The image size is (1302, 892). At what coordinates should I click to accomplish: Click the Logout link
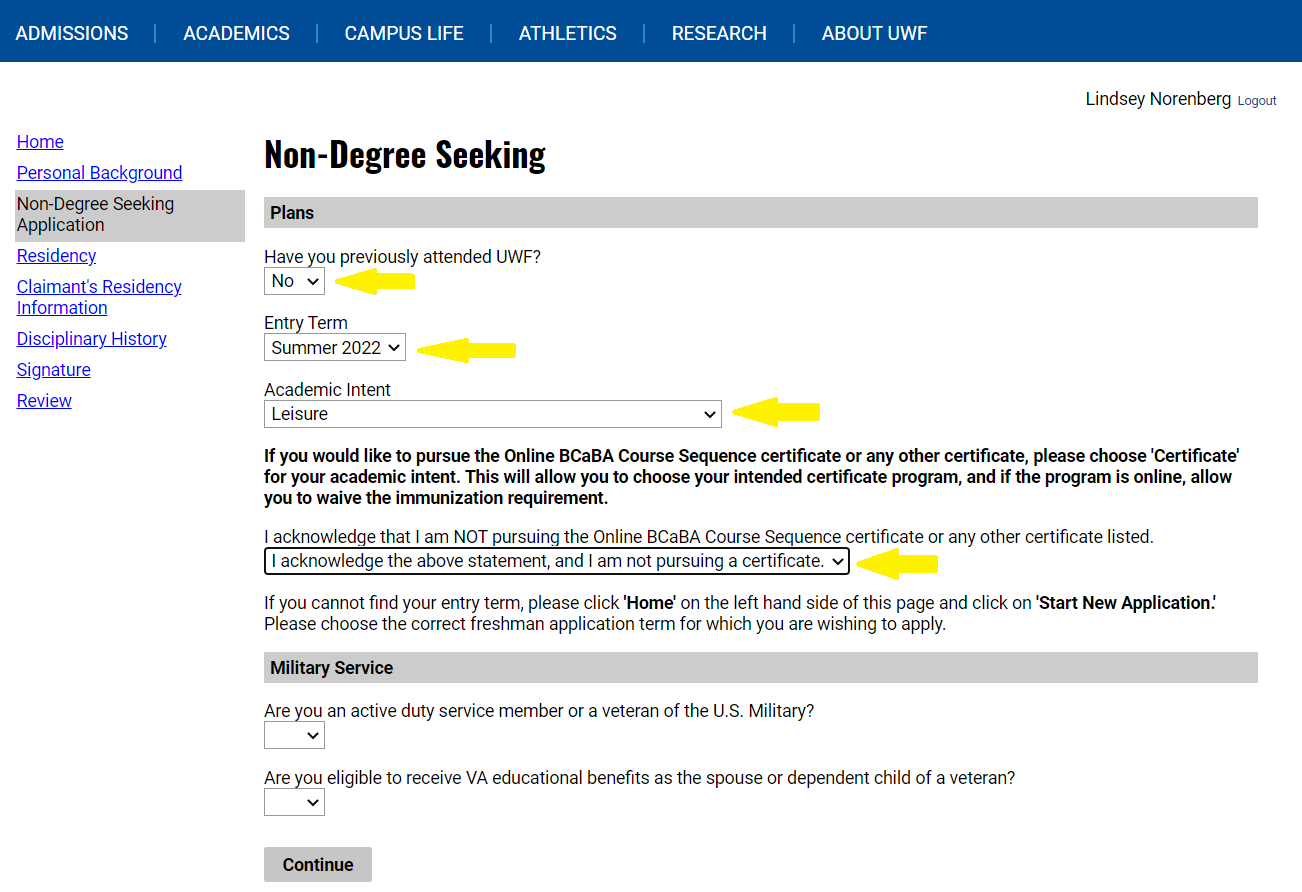[1257, 101]
